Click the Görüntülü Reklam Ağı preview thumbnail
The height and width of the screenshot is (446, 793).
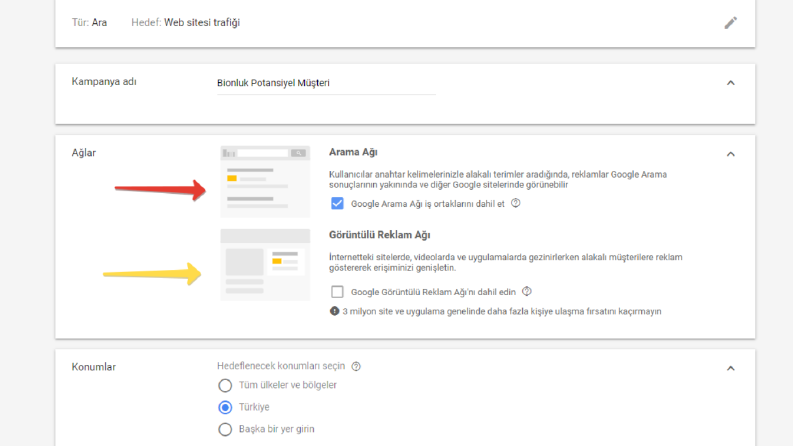pos(265,264)
